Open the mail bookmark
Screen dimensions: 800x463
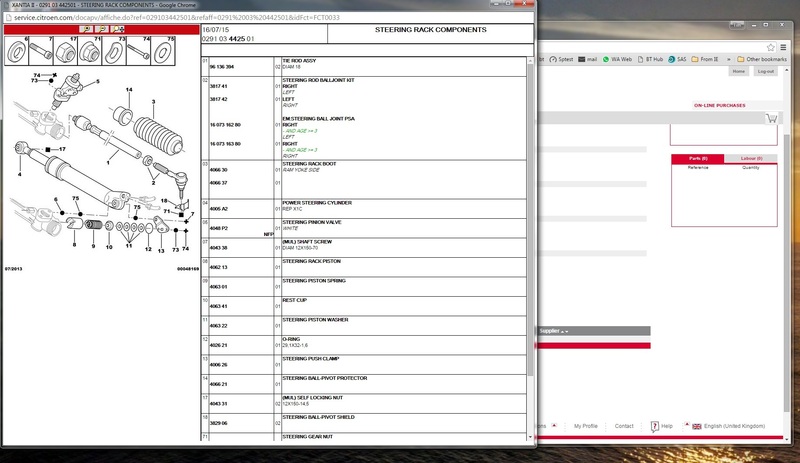tap(588, 59)
